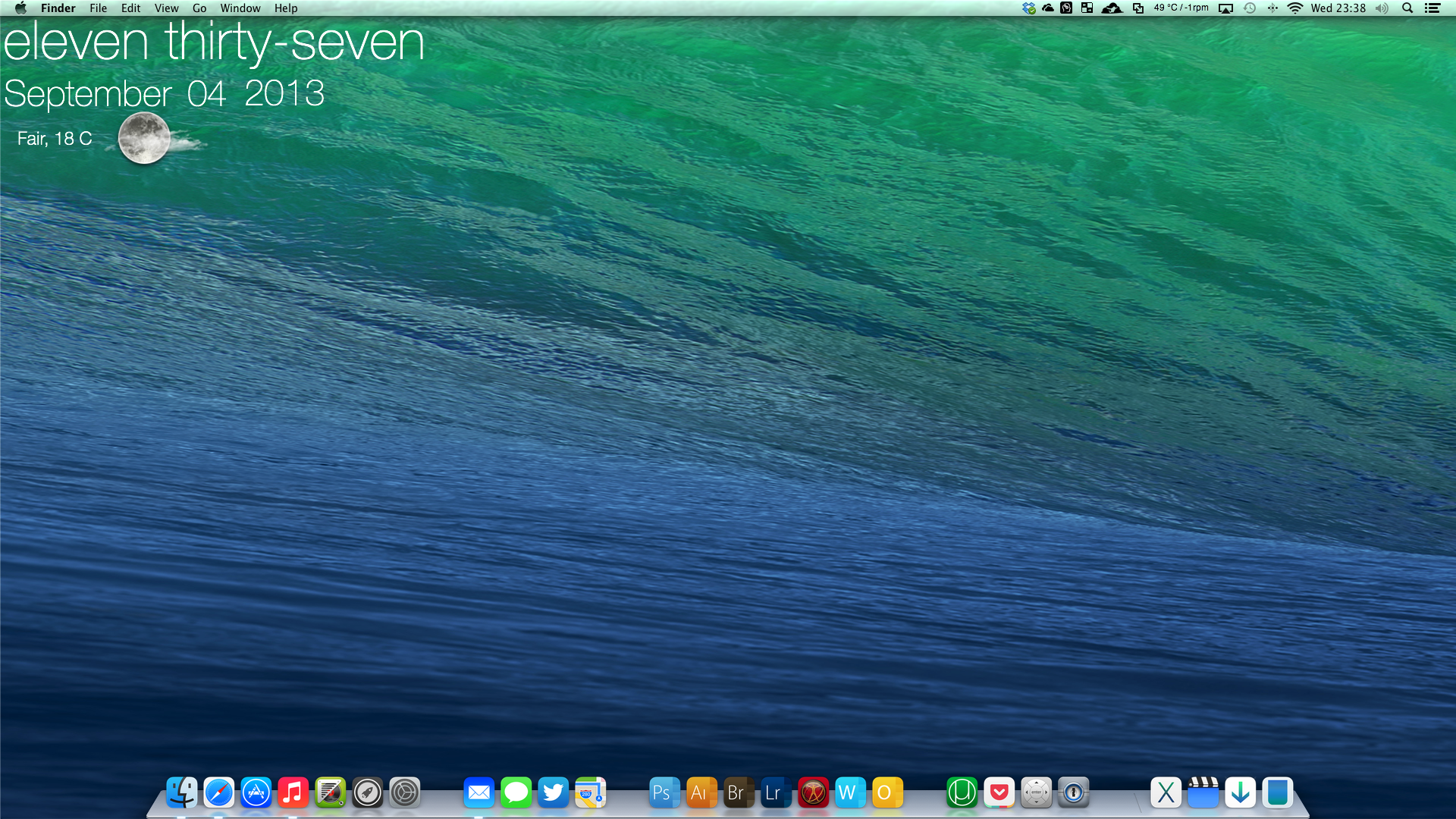Screen dimensions: 1456x819
Task: Launch Outlook (O) from the dock
Action: coord(888,792)
